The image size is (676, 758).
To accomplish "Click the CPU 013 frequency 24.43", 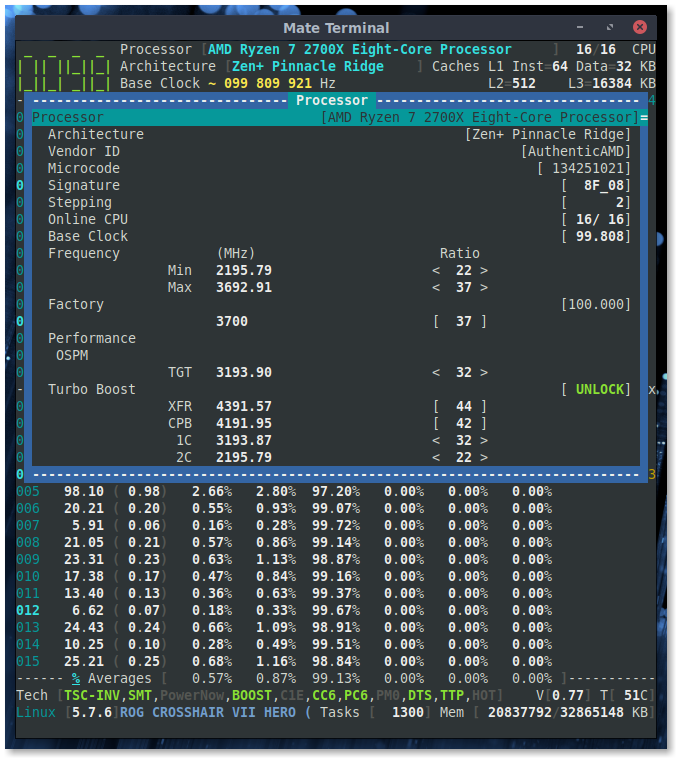I will (x=84, y=627).
